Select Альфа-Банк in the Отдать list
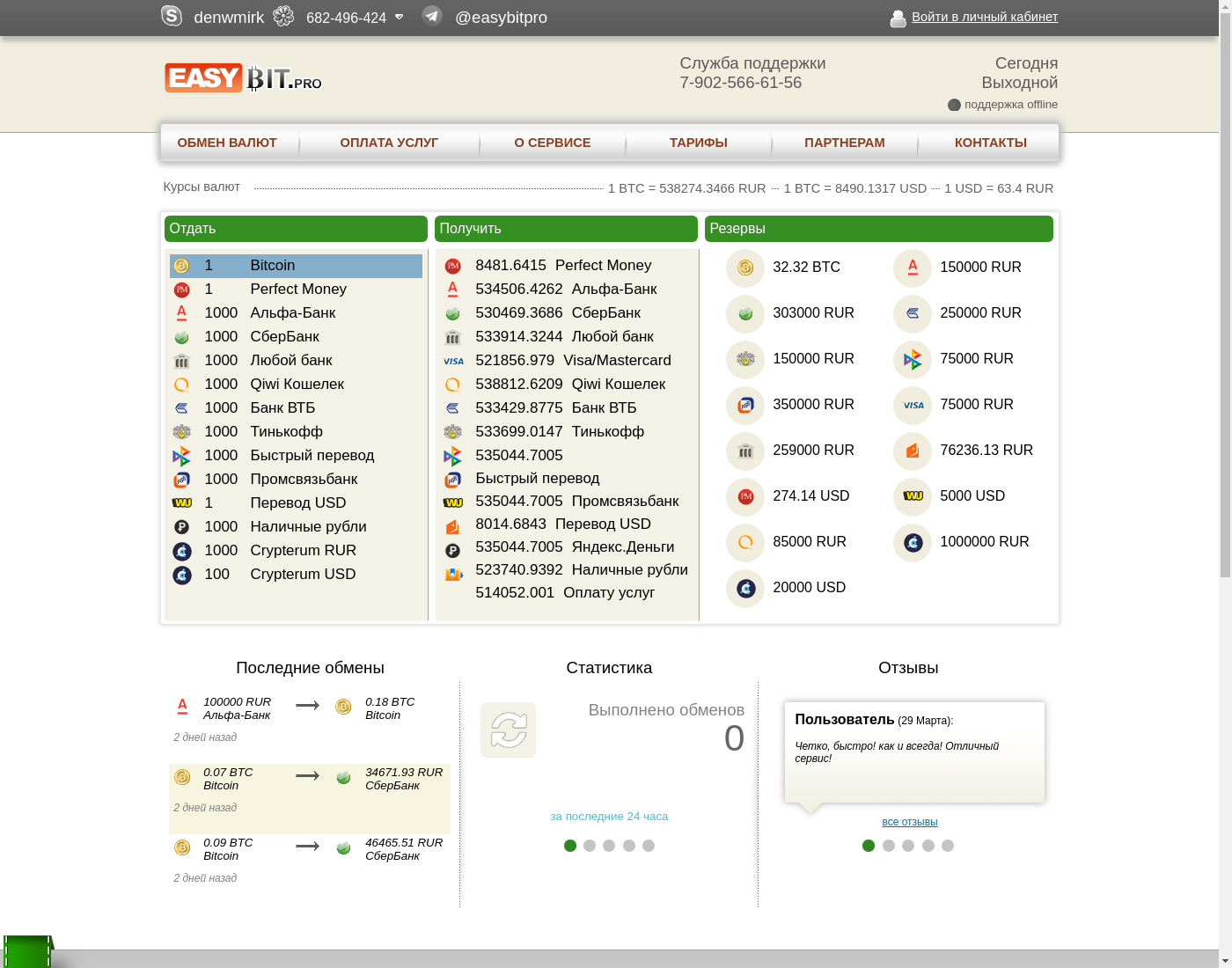 (296, 313)
